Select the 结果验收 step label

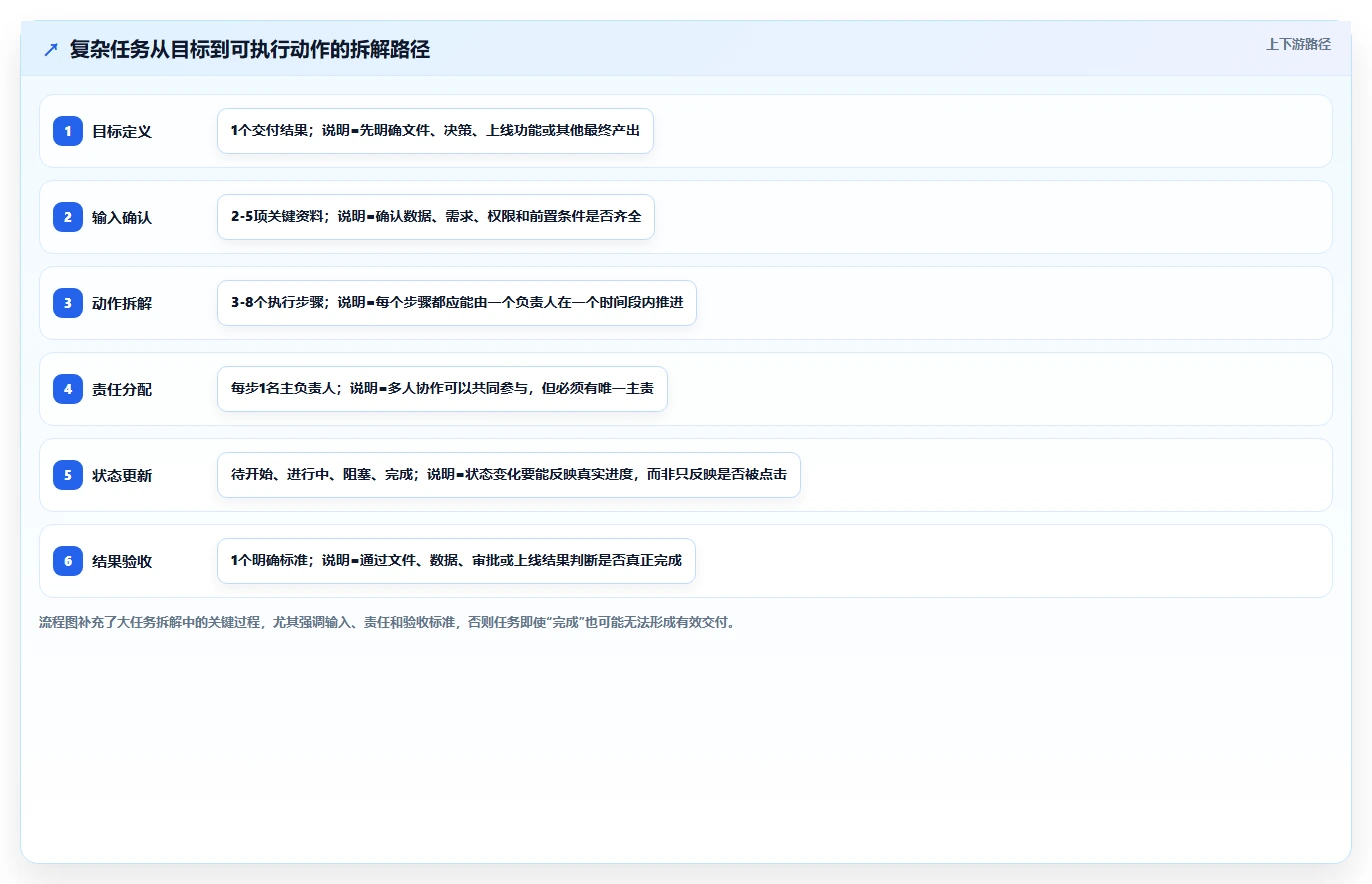tap(122, 561)
